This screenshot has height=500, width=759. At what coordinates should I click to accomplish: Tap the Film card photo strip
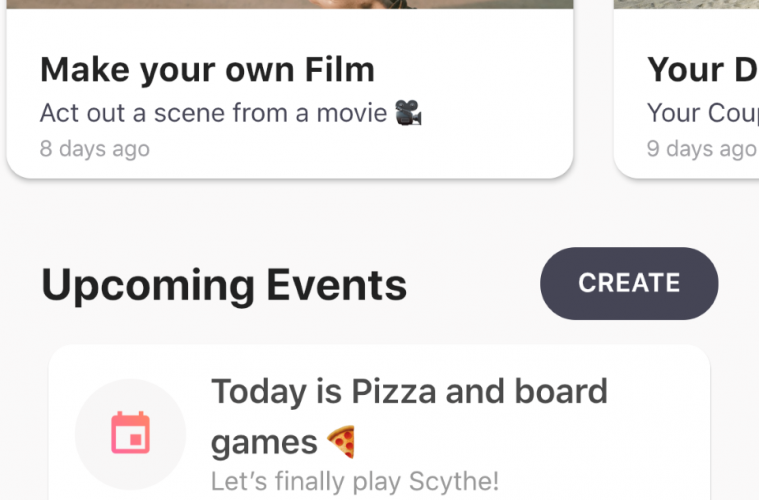click(x=290, y=4)
